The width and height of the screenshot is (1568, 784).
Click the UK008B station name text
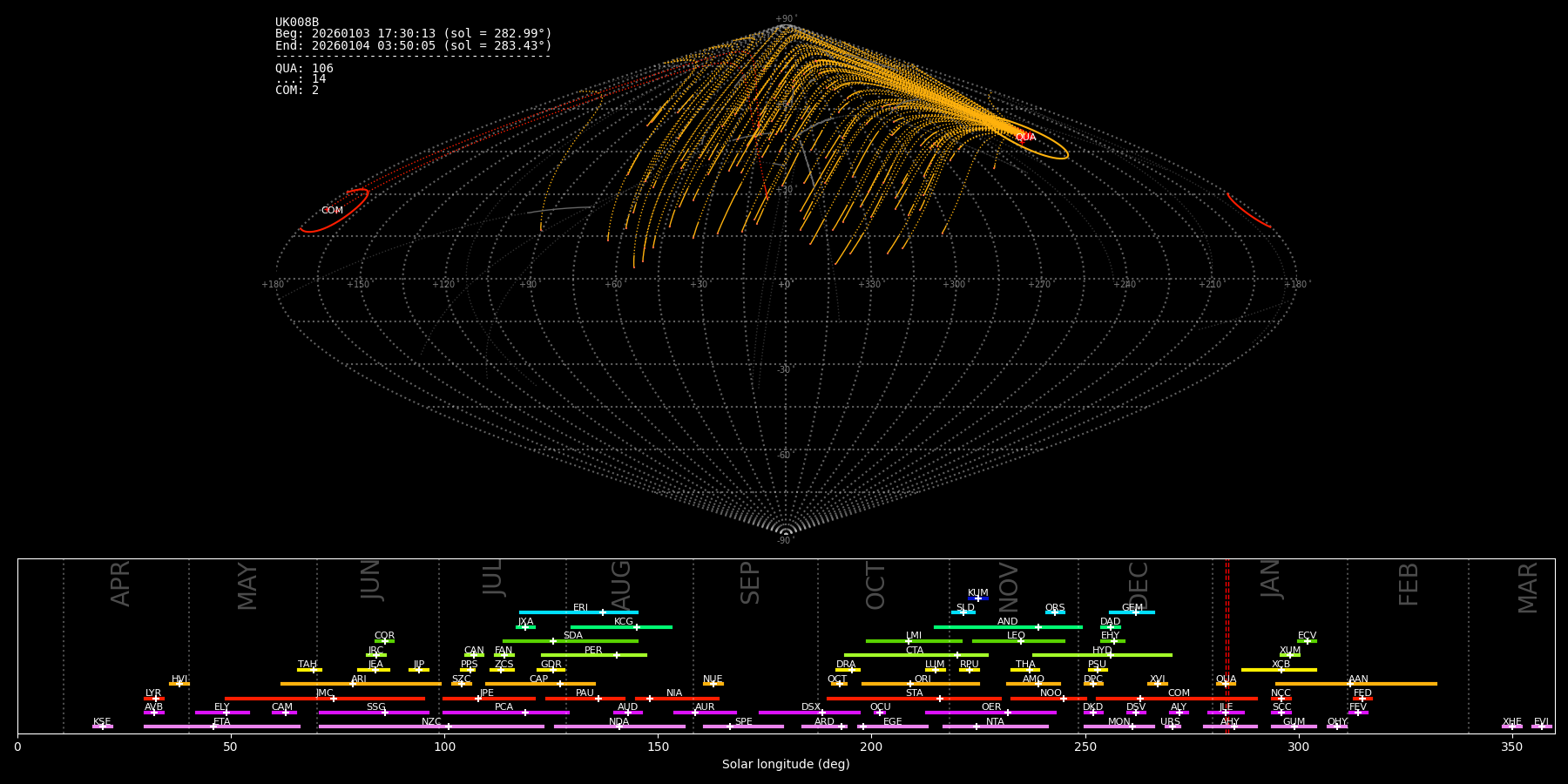(297, 23)
